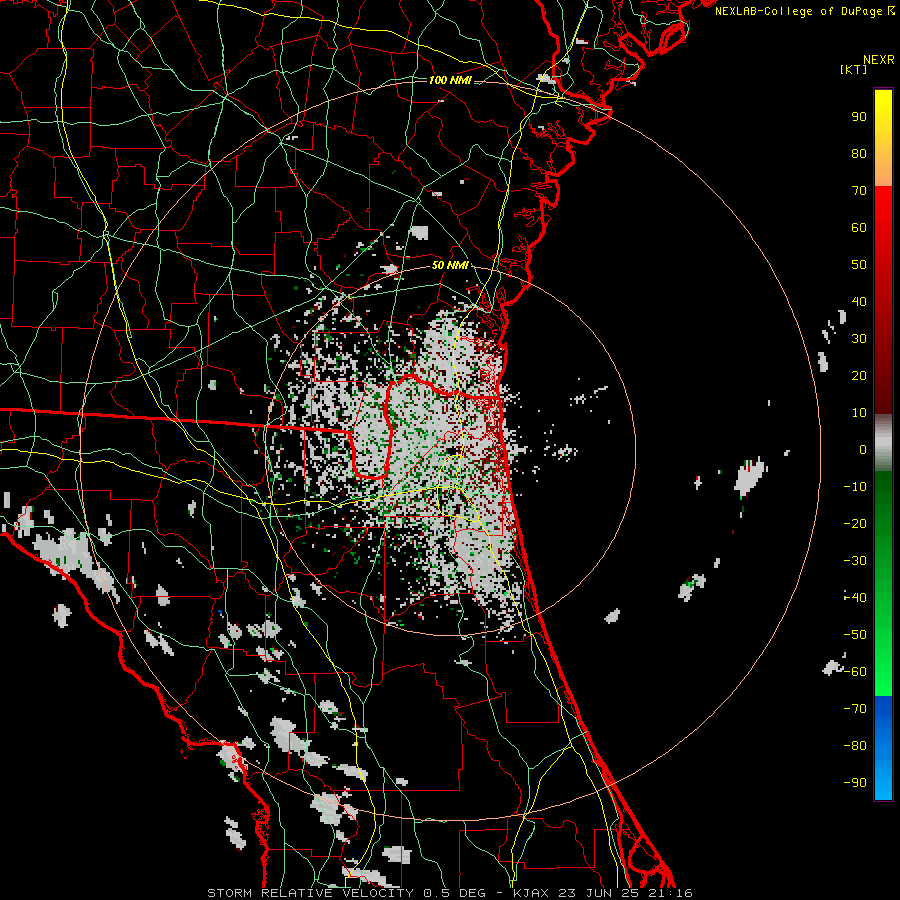Click the "-40" value on velocity scale
Image resolution: width=900 pixels, height=900 pixels.
pyautogui.click(x=855, y=598)
